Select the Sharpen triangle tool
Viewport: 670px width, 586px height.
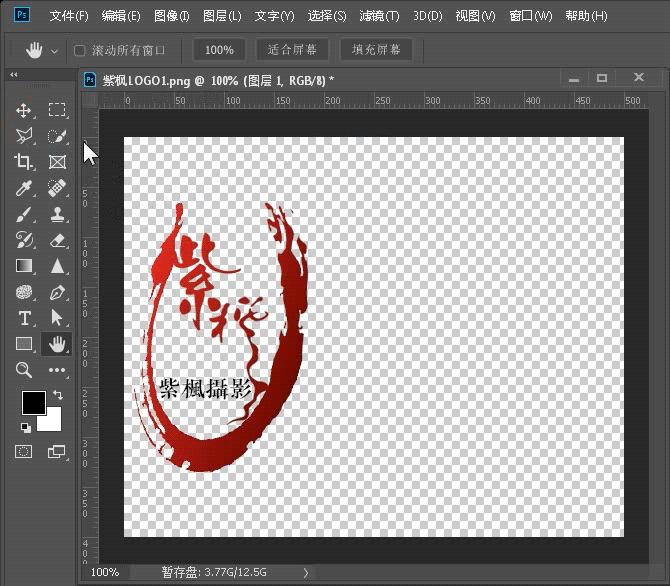tap(57, 266)
